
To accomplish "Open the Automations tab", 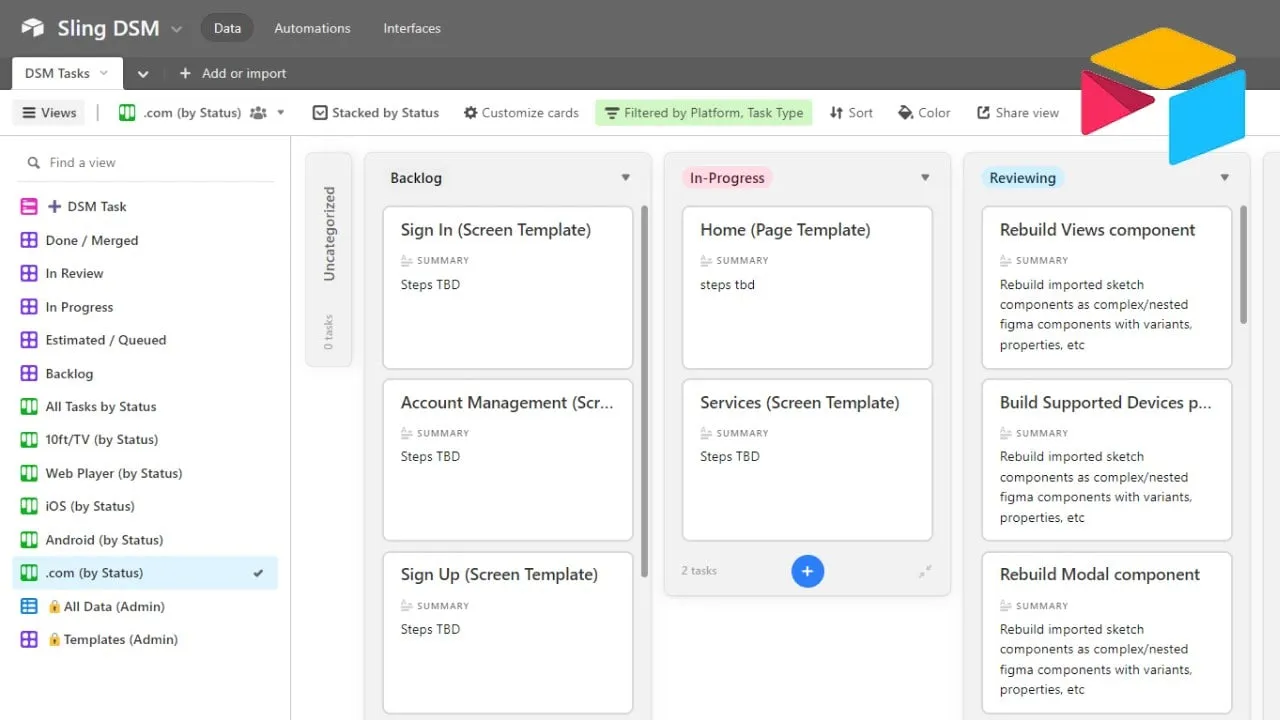I will 312,28.
